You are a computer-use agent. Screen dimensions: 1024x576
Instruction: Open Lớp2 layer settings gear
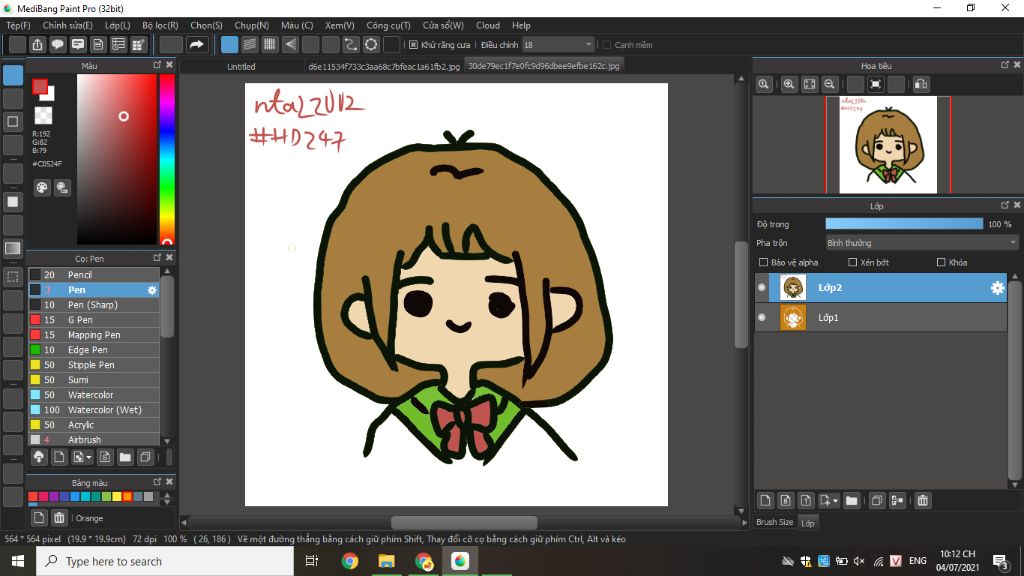pyautogui.click(x=997, y=288)
